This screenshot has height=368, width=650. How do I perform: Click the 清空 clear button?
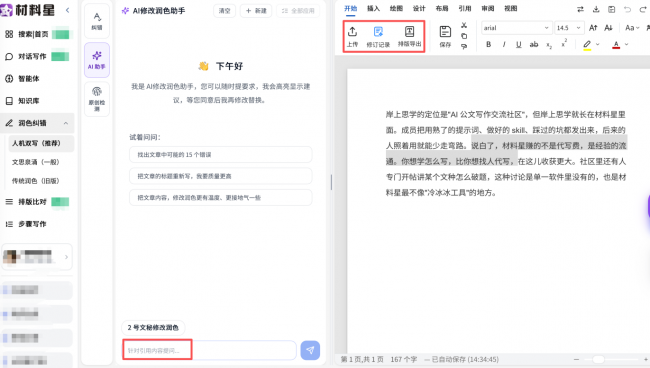click(225, 11)
